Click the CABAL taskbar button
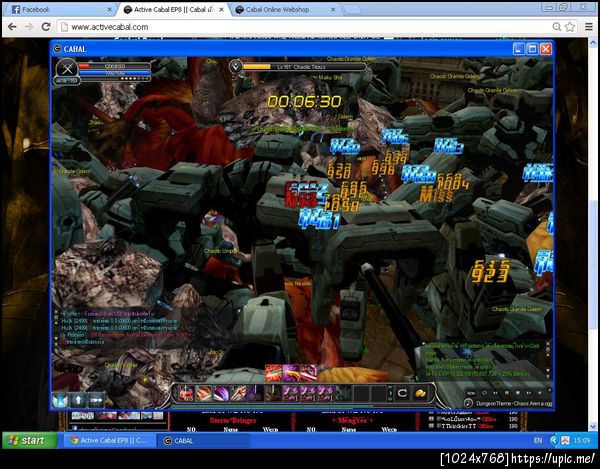 coord(203,441)
